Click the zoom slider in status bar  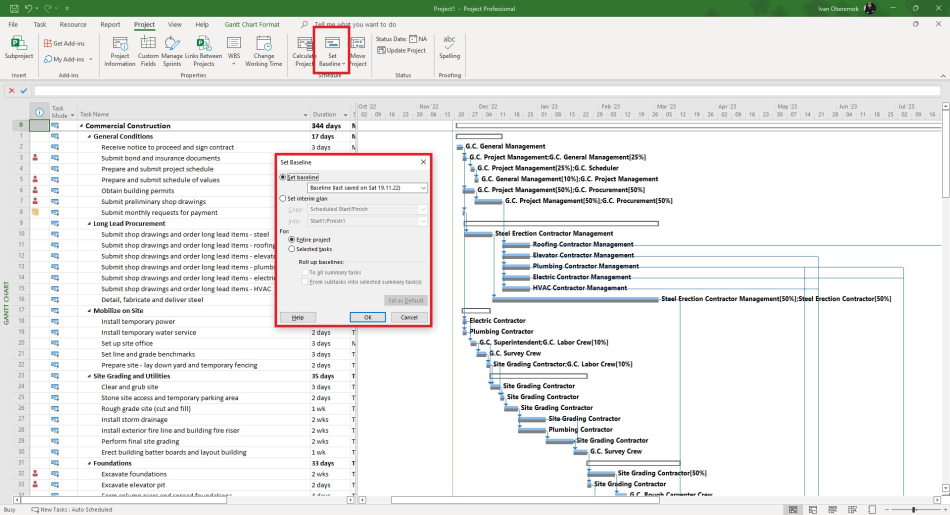pos(914,510)
